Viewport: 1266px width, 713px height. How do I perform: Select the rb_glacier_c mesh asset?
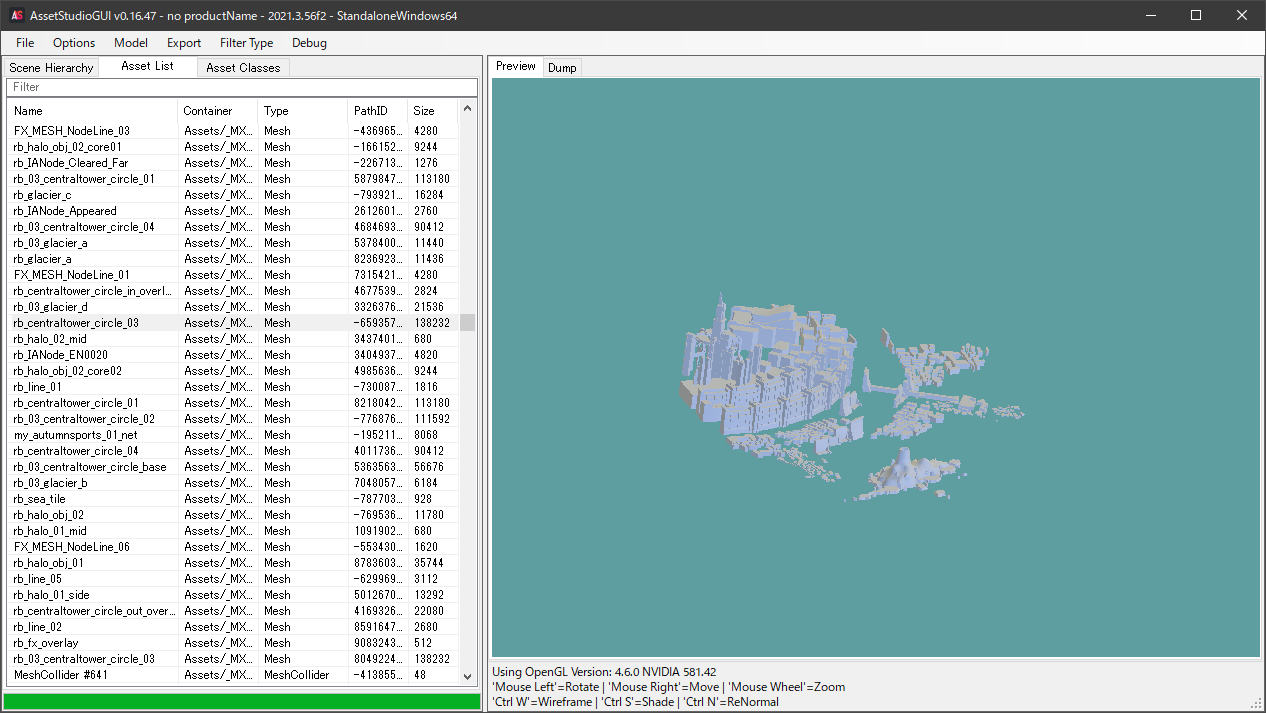[43, 195]
